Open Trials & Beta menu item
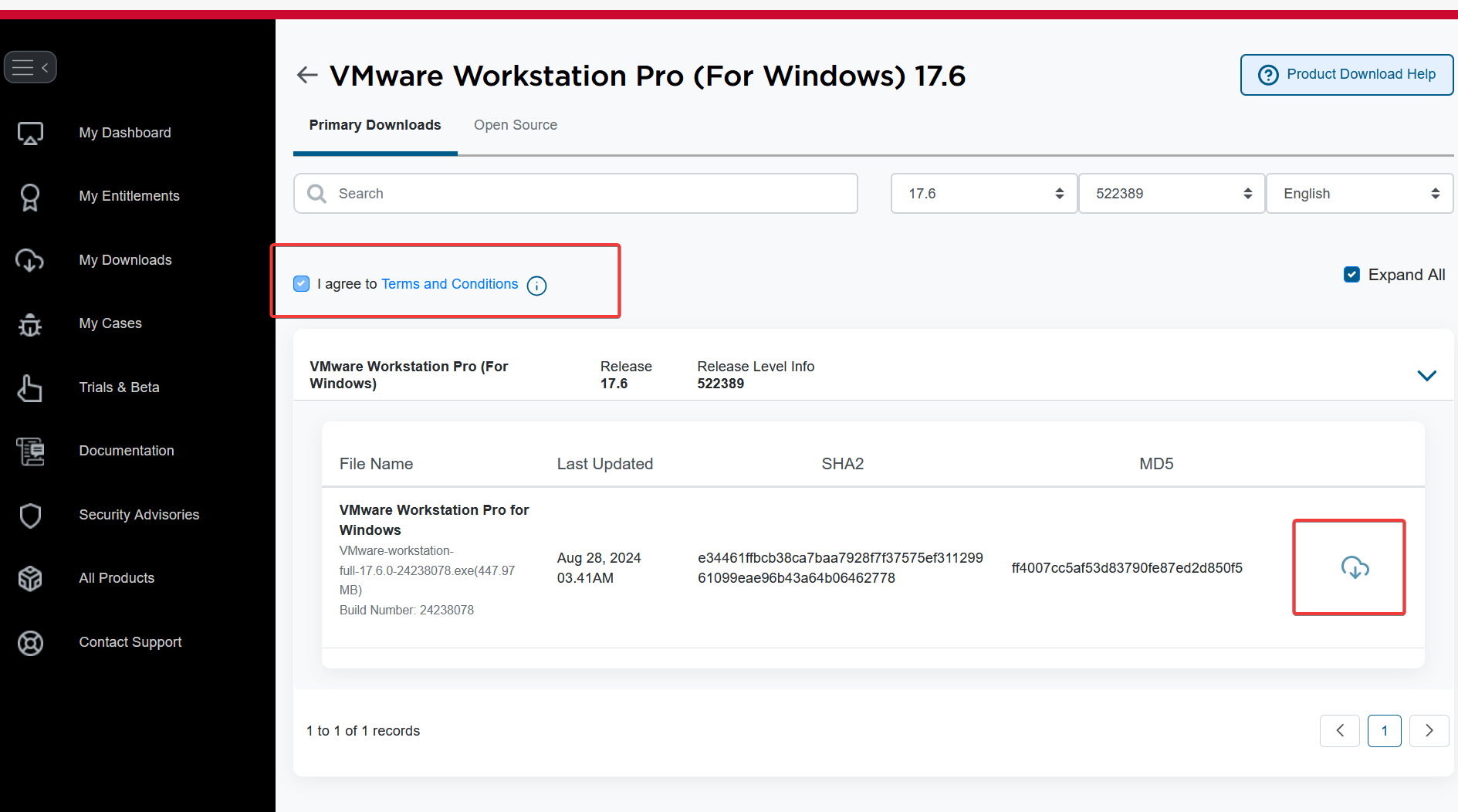Screen dimensions: 1458x812 (119, 387)
